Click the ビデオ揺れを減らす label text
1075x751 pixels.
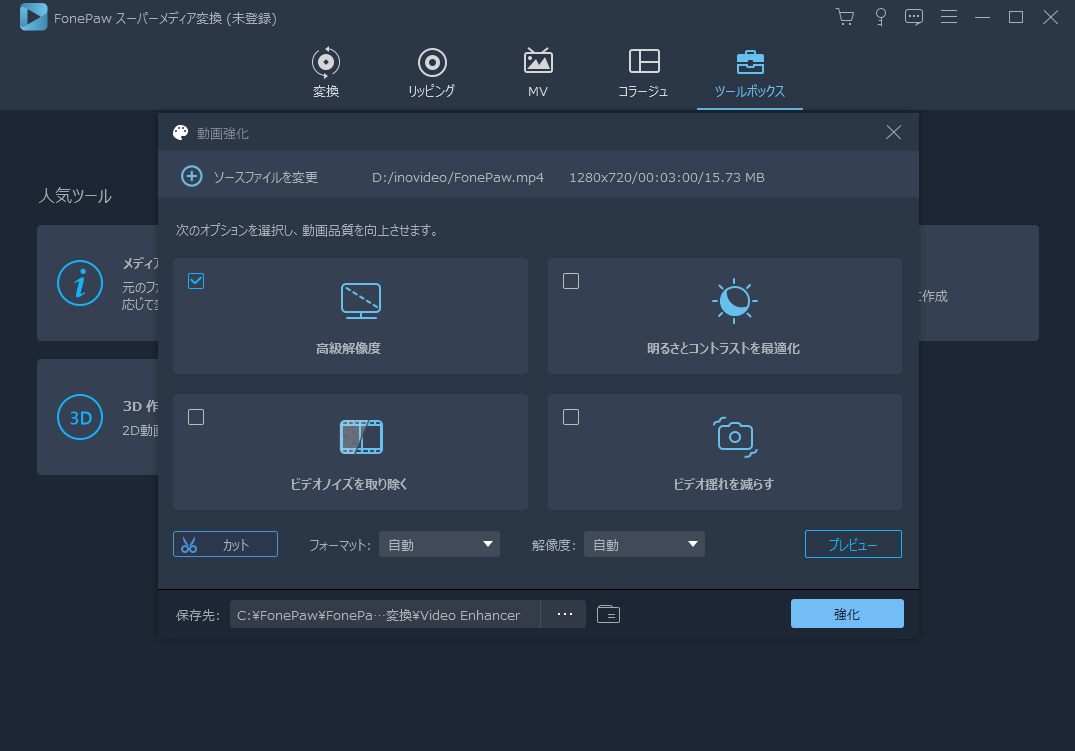724,484
